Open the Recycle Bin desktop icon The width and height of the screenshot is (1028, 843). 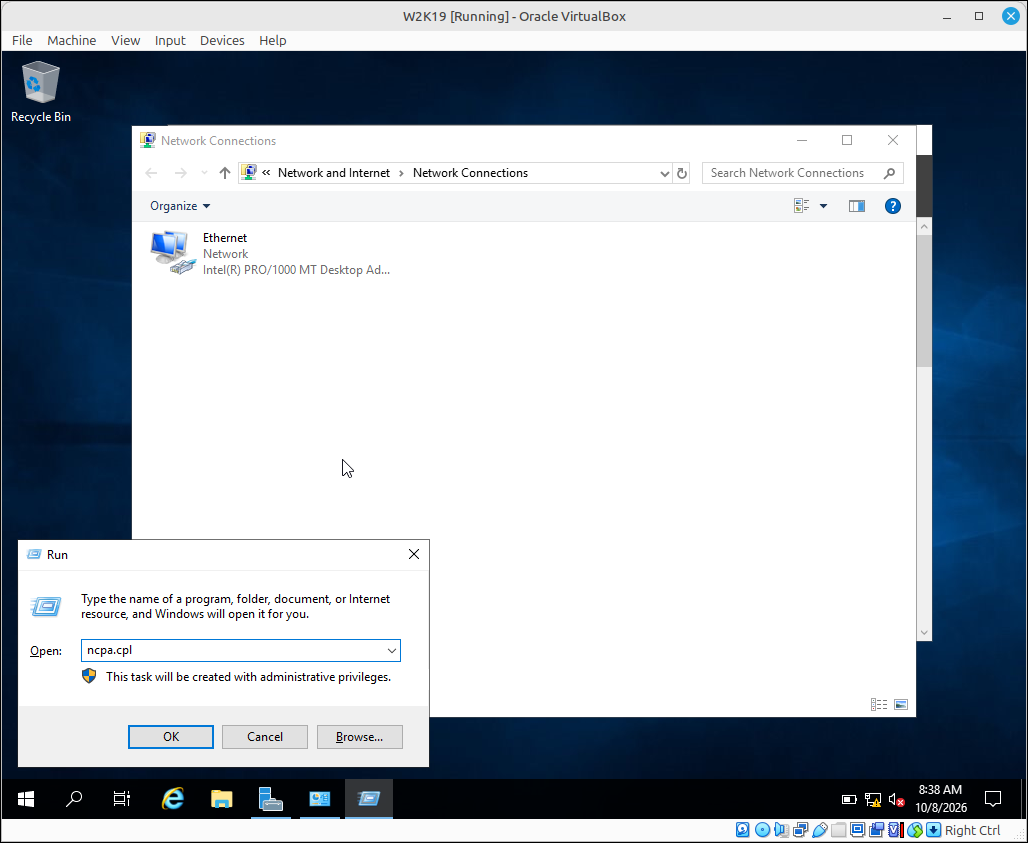tap(41, 92)
